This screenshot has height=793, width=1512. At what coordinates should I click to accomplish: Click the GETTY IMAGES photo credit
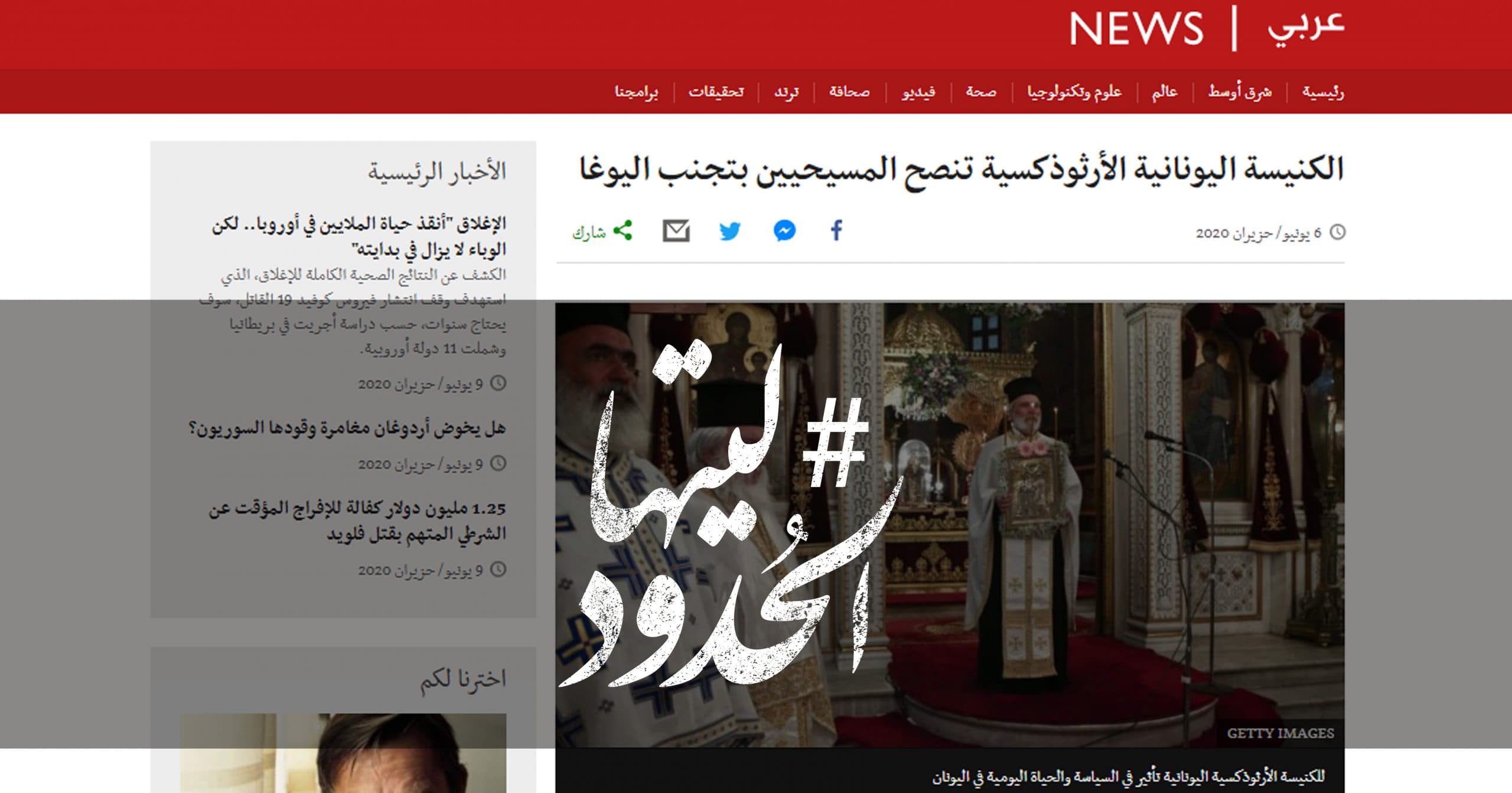coord(1280,733)
